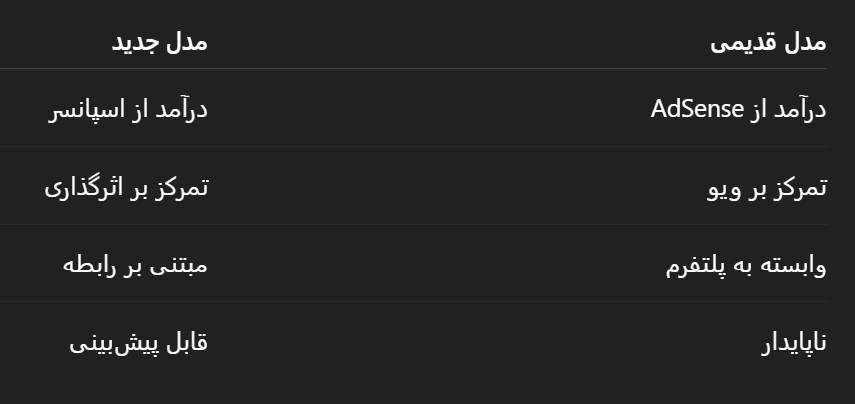Viewport: 855px width, 404px height.
Task: Select the 'درآمد از اسپانسر' cell
Action: point(128,108)
